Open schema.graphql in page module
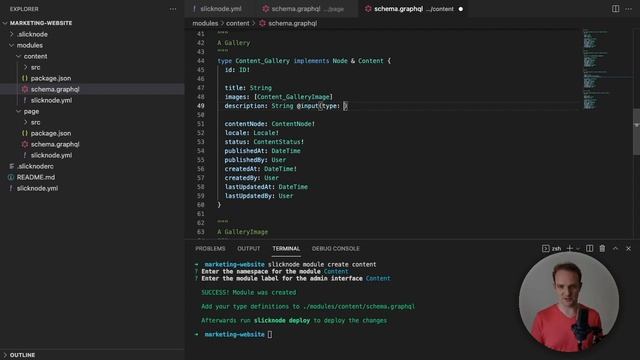Screen dimensions: 640x360 point(55,144)
